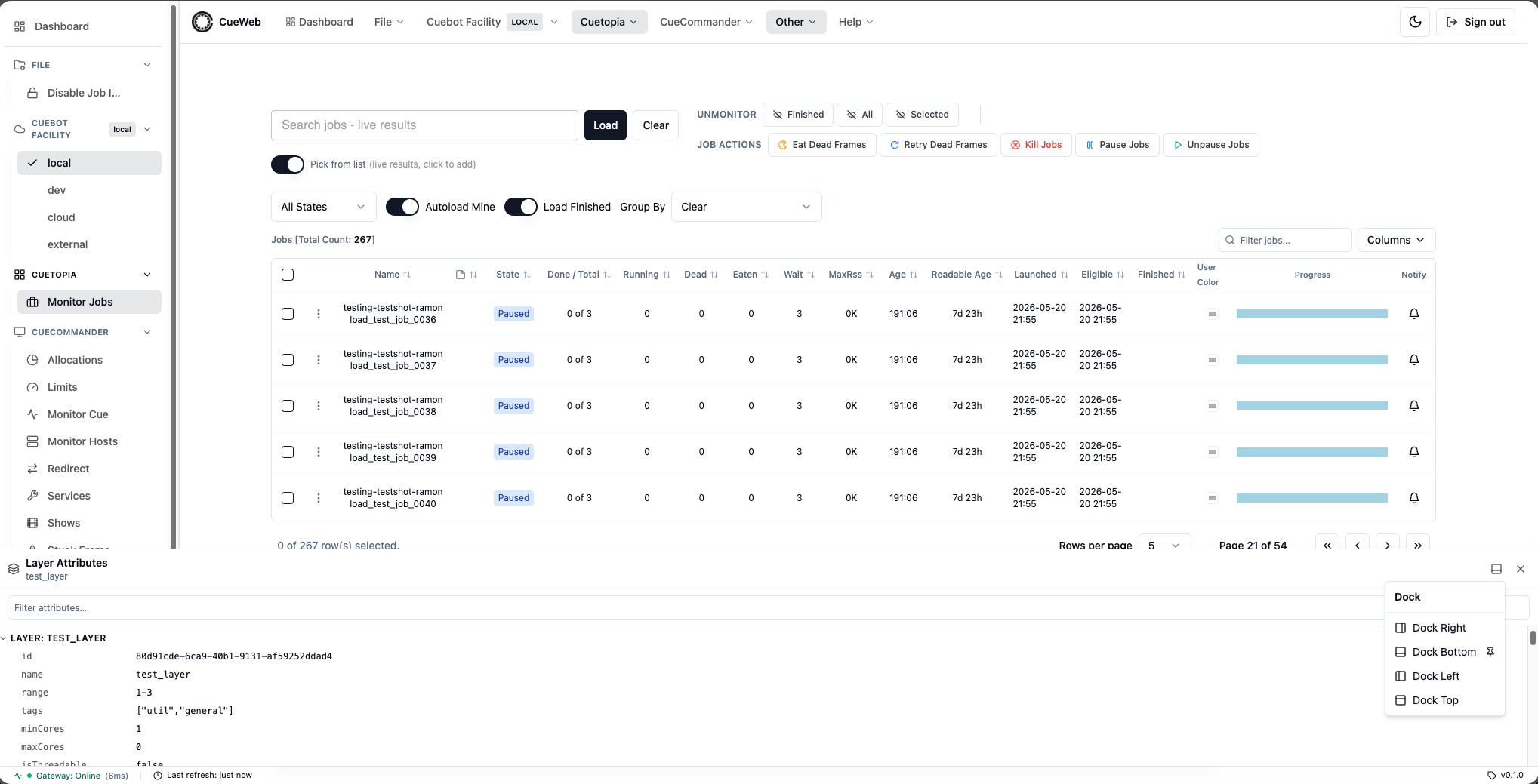1538x784 pixels.
Task: Collapse the CUECOMMANDER sidebar section
Action: click(147, 332)
